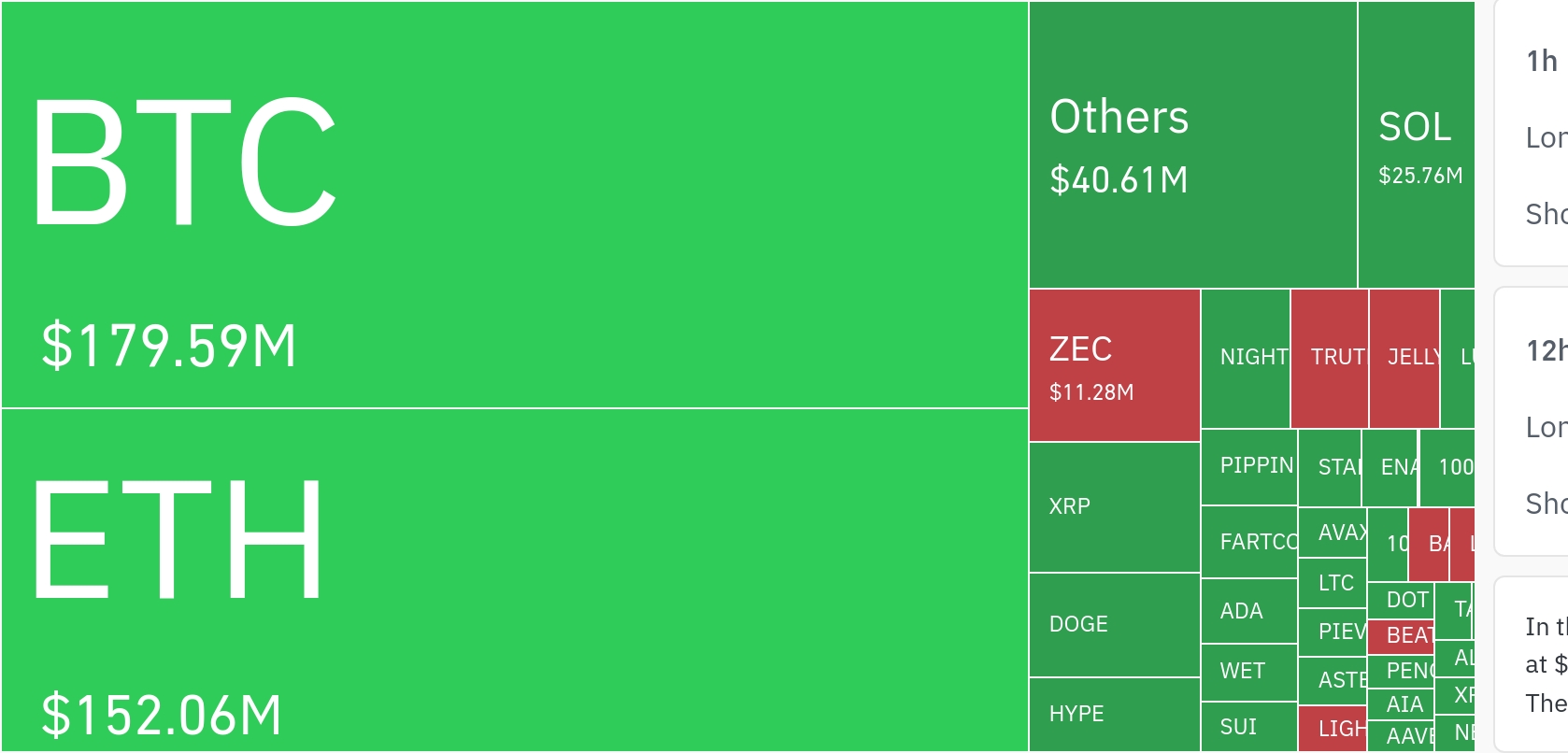Click the PIPPIN tile

1248,466
